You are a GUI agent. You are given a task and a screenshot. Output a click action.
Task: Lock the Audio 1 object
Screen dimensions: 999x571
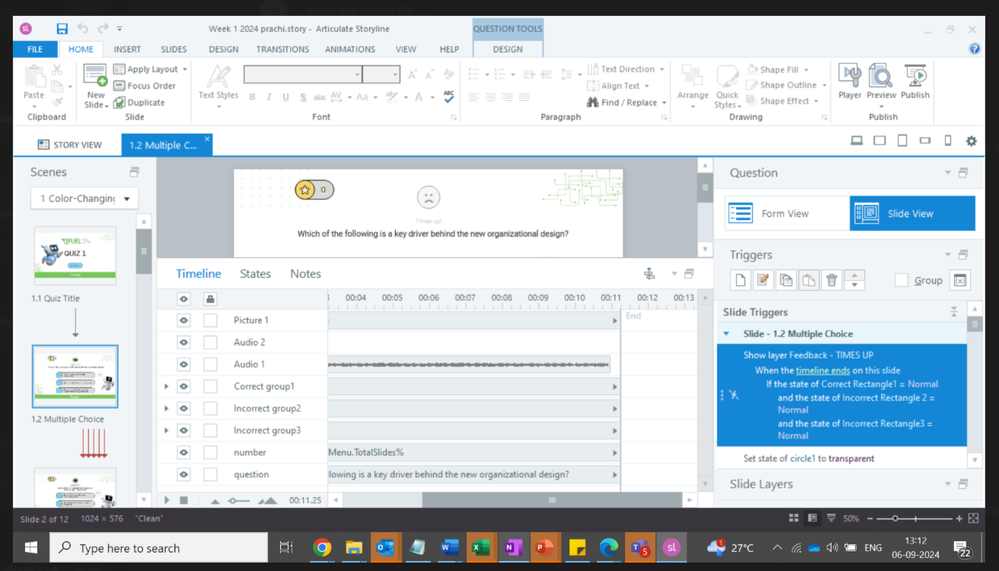pyautogui.click(x=210, y=364)
